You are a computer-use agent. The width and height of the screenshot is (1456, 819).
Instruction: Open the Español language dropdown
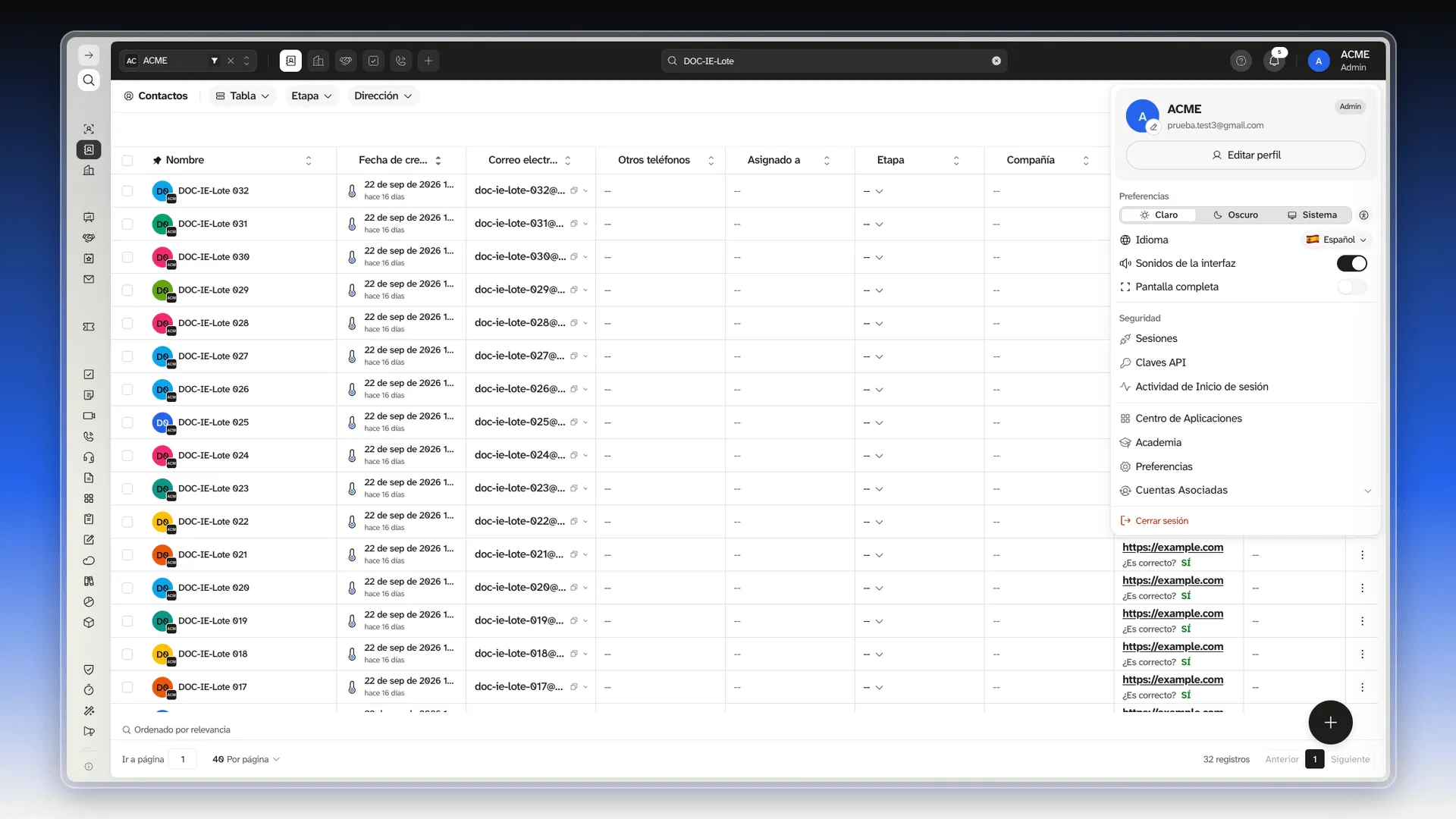click(1336, 240)
